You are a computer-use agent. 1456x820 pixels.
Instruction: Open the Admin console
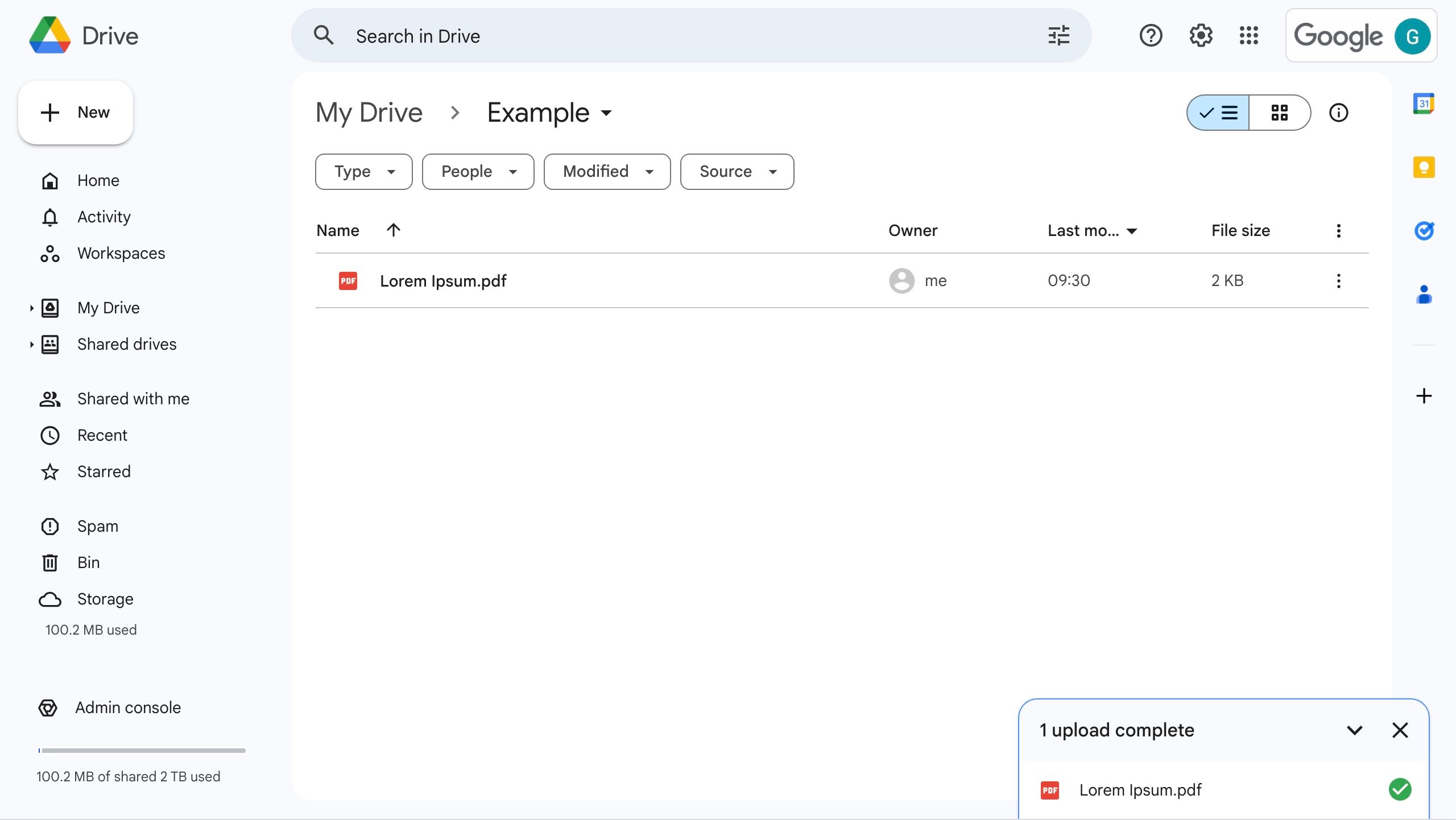click(127, 707)
